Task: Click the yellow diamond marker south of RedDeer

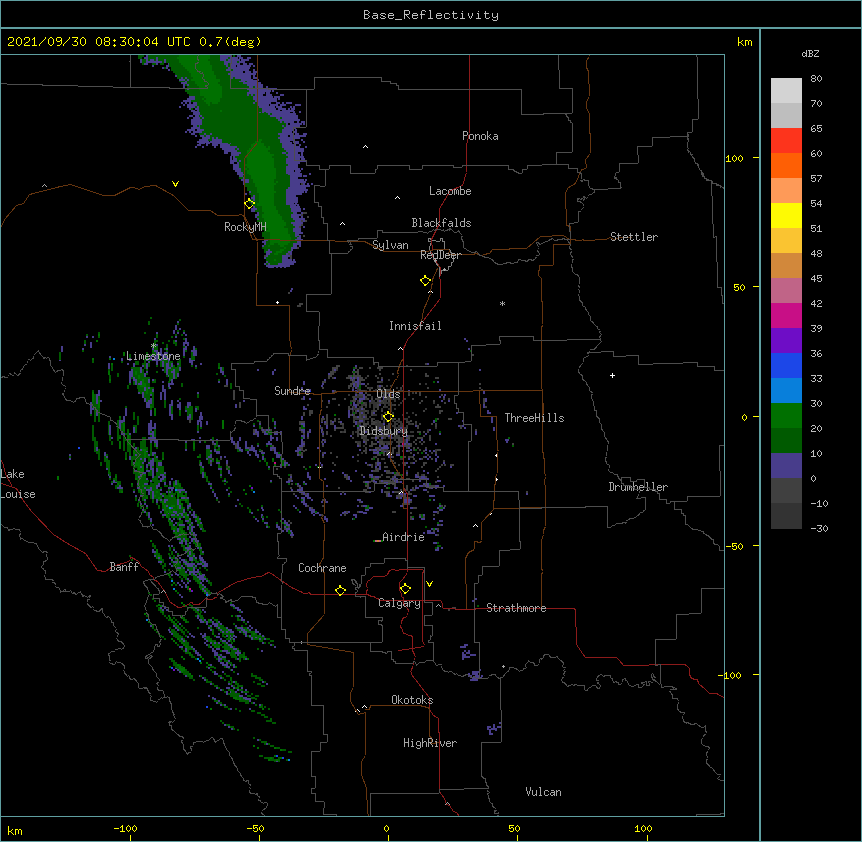Action: pyautogui.click(x=426, y=281)
